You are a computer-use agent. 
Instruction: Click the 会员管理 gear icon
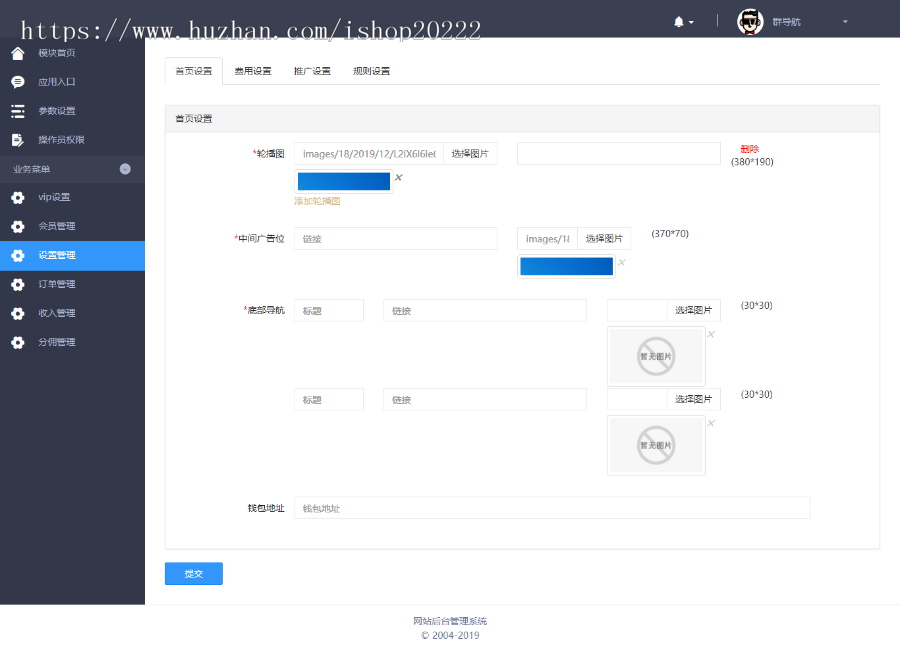coord(16,226)
